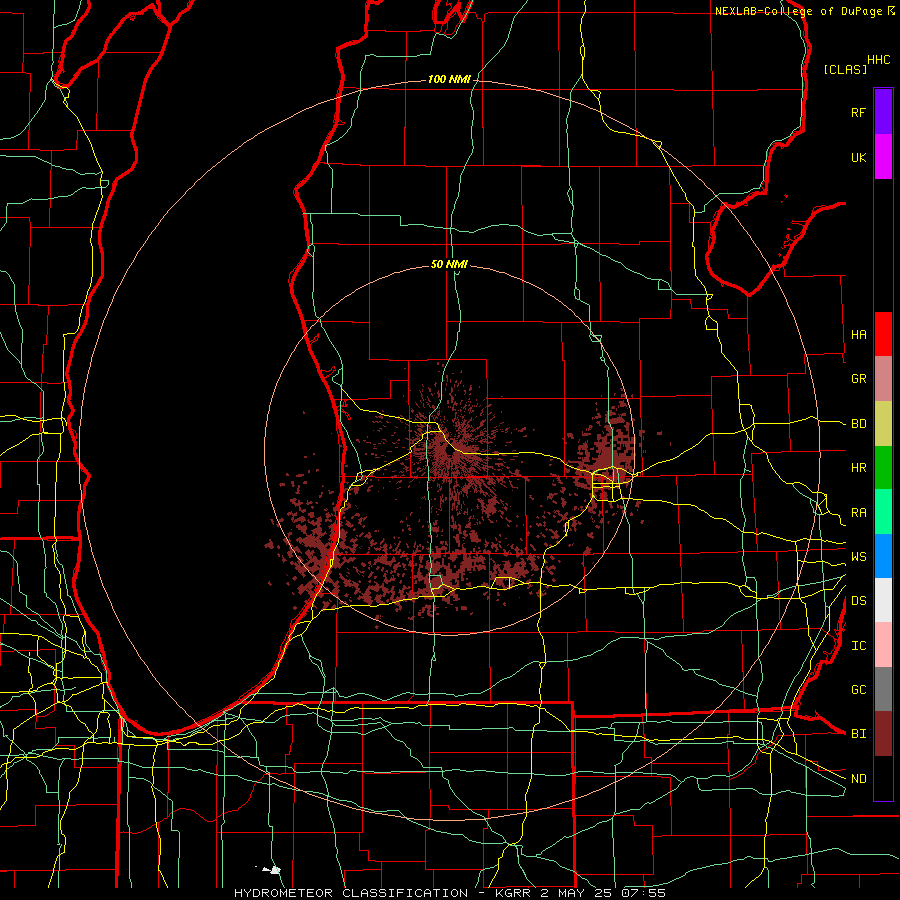The image size is (900, 900).
Task: Click the 'IC' legend label
Action: click(x=859, y=646)
